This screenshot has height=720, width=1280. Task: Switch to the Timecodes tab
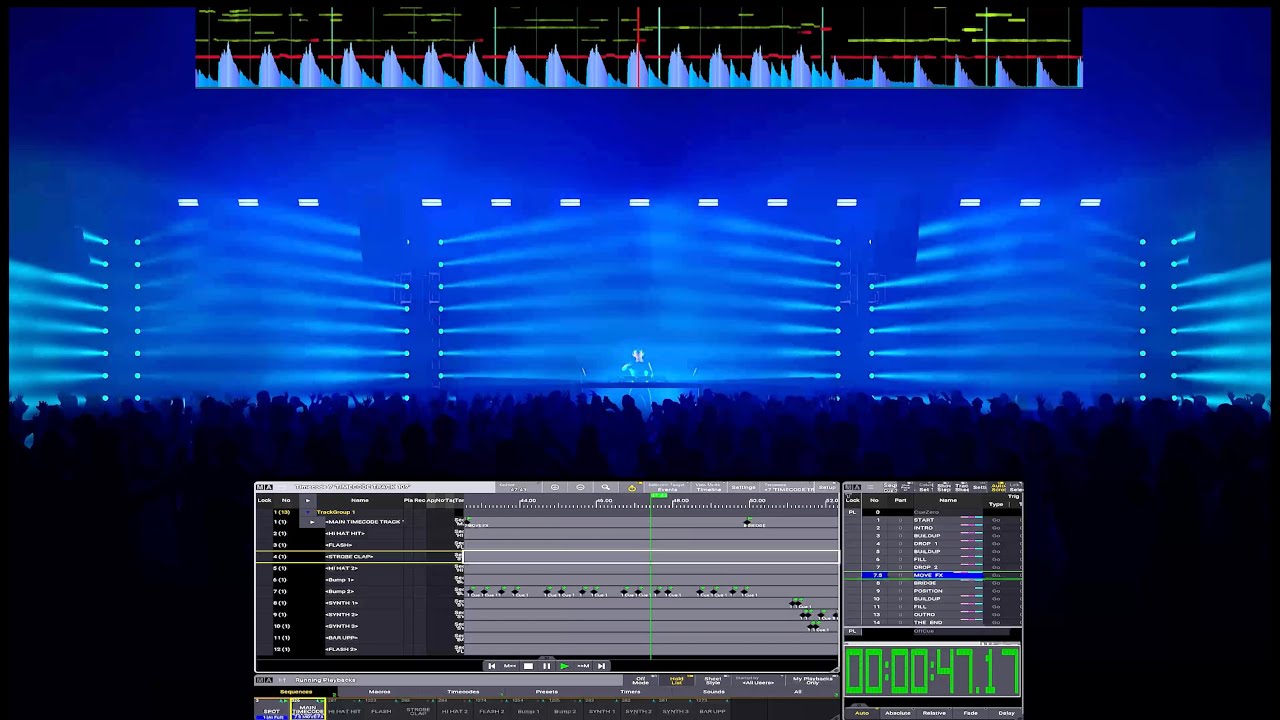point(463,691)
